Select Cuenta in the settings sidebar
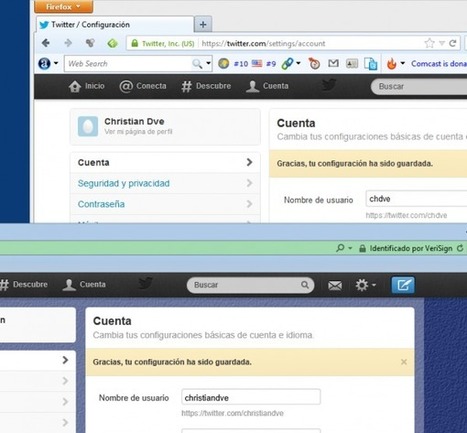 coord(165,162)
